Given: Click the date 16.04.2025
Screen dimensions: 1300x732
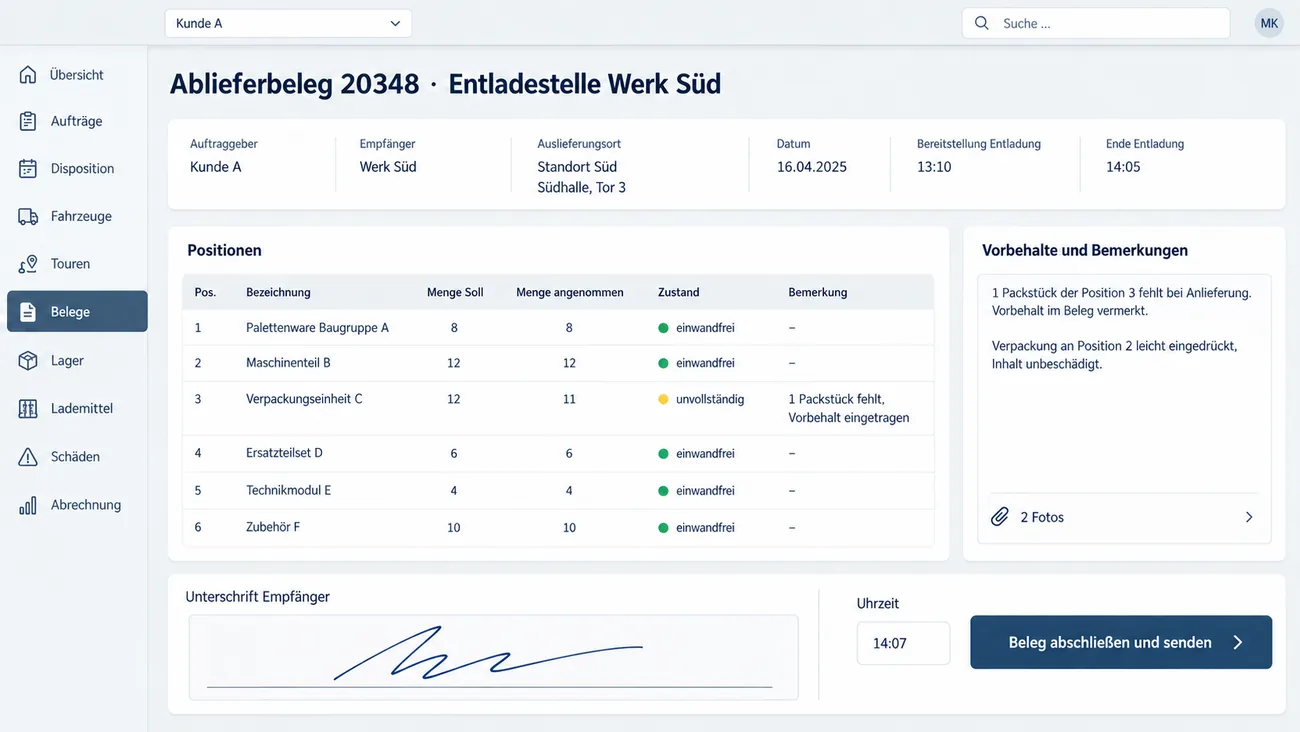Looking at the screenshot, I should coord(812,167).
